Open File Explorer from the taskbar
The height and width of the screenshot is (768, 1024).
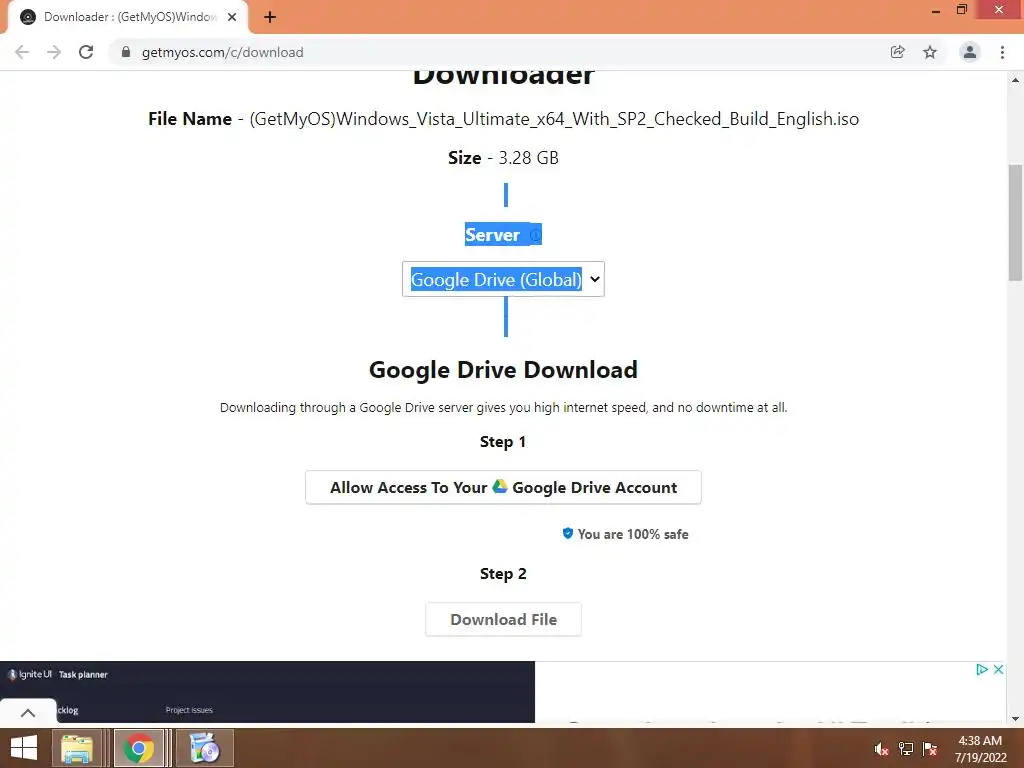tap(77, 748)
